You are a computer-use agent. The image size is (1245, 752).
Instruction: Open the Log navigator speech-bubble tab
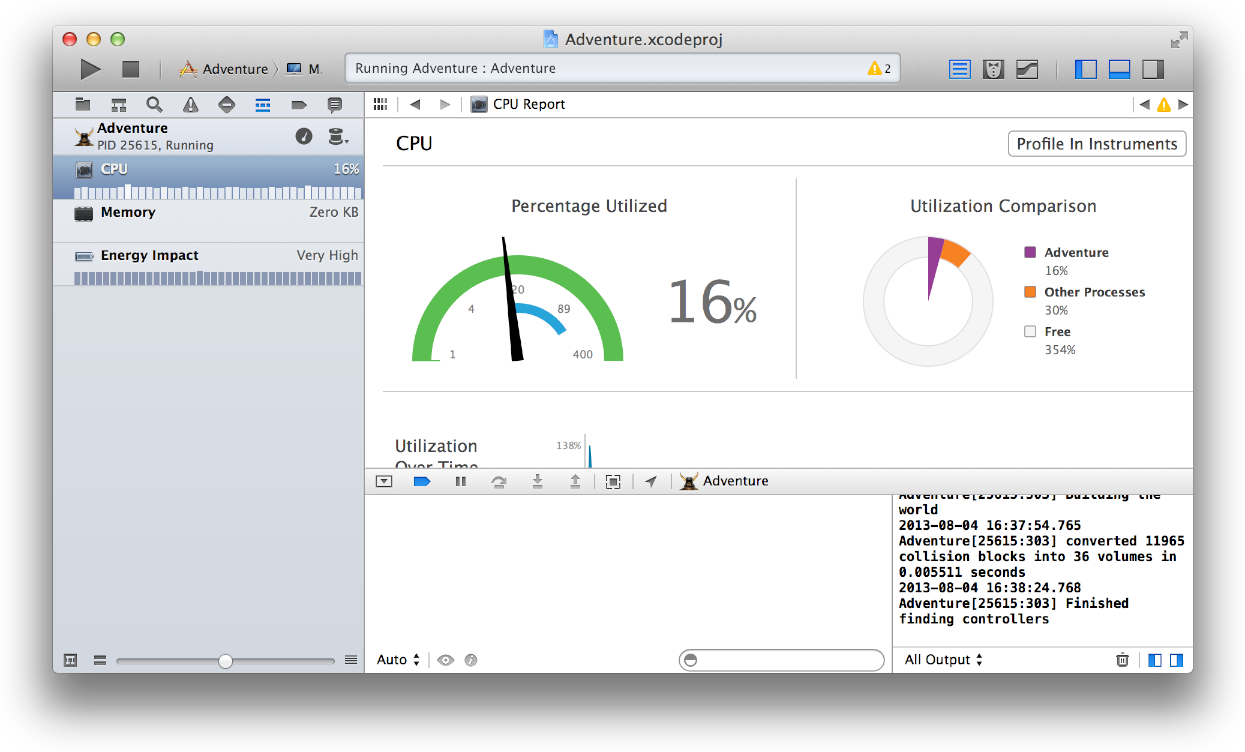335,104
